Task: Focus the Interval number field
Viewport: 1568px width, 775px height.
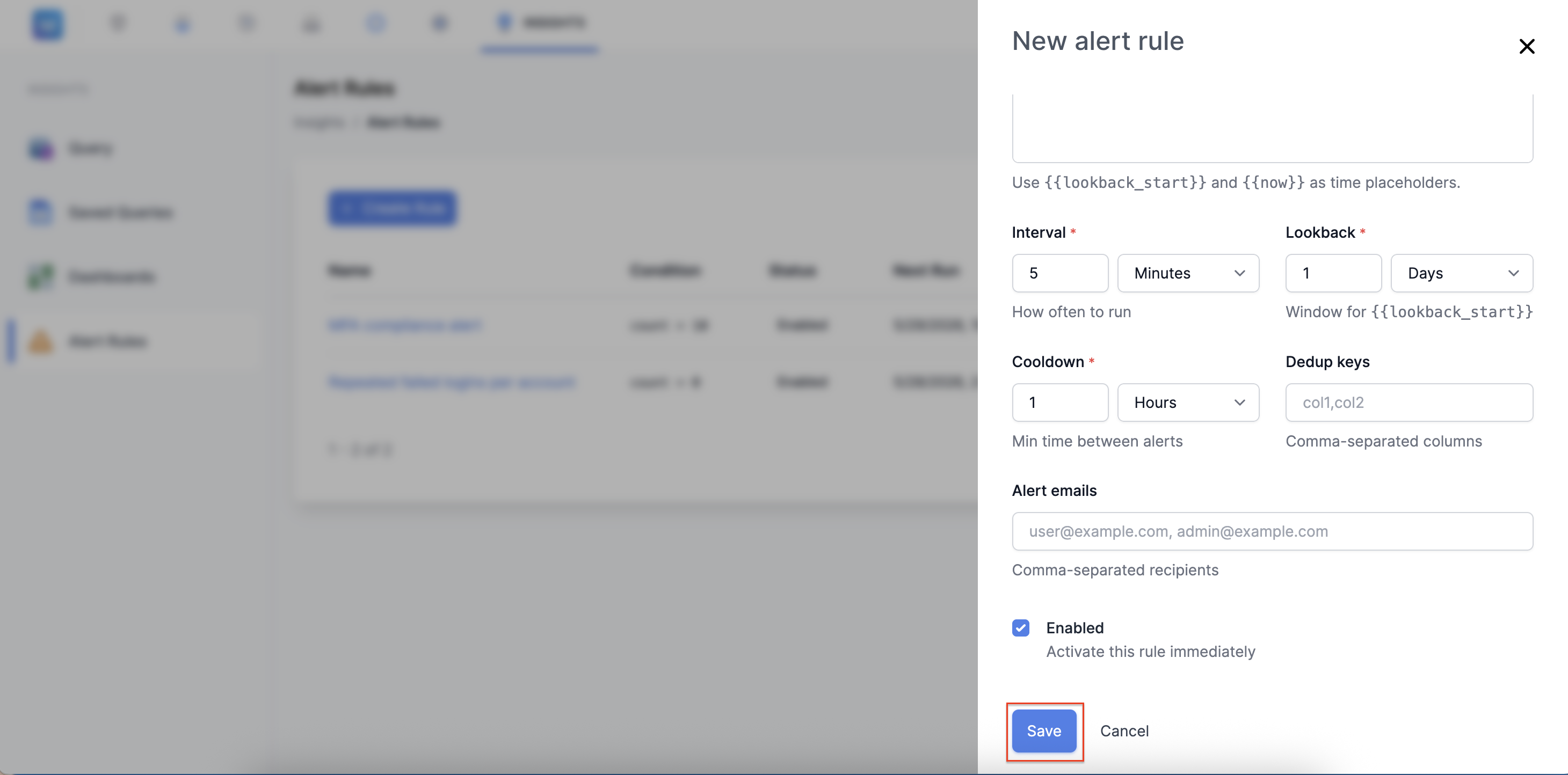Action: (1059, 273)
